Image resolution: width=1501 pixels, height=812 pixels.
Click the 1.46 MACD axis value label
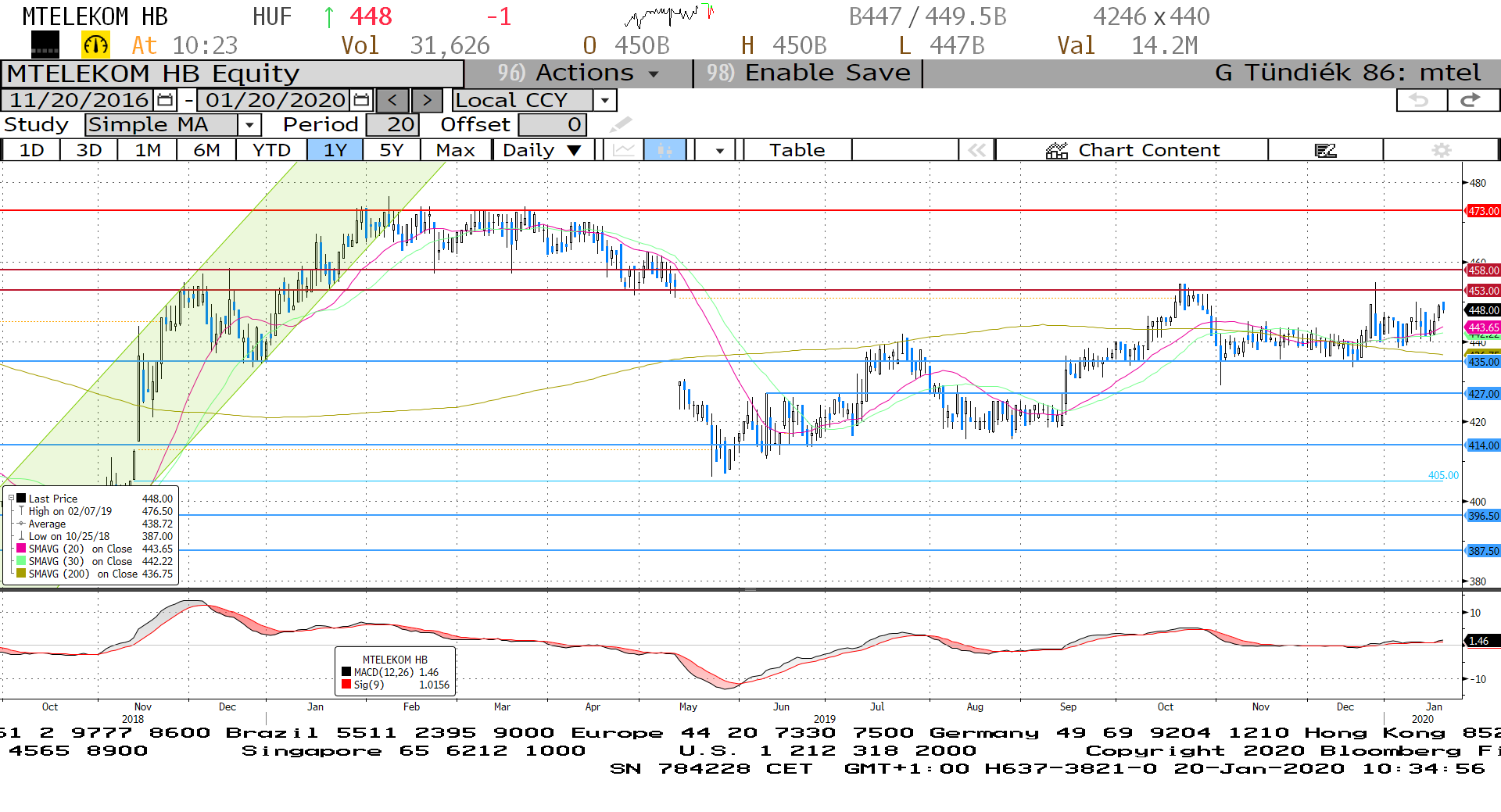pos(1482,641)
